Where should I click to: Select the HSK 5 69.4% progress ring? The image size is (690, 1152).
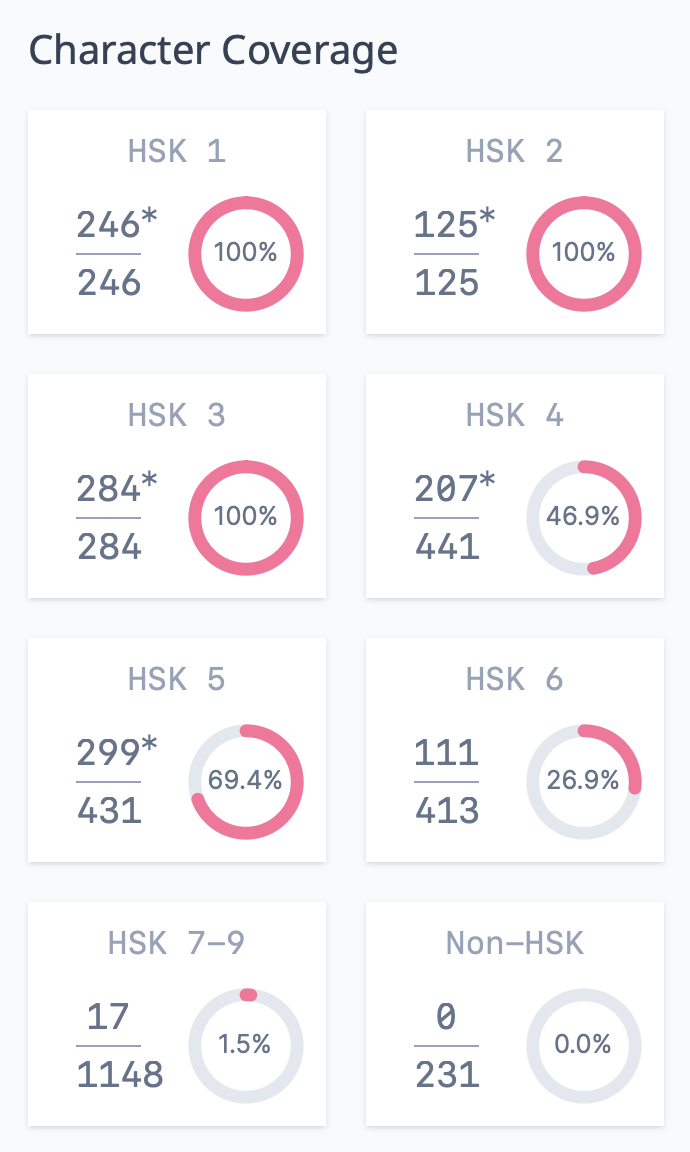(x=245, y=781)
